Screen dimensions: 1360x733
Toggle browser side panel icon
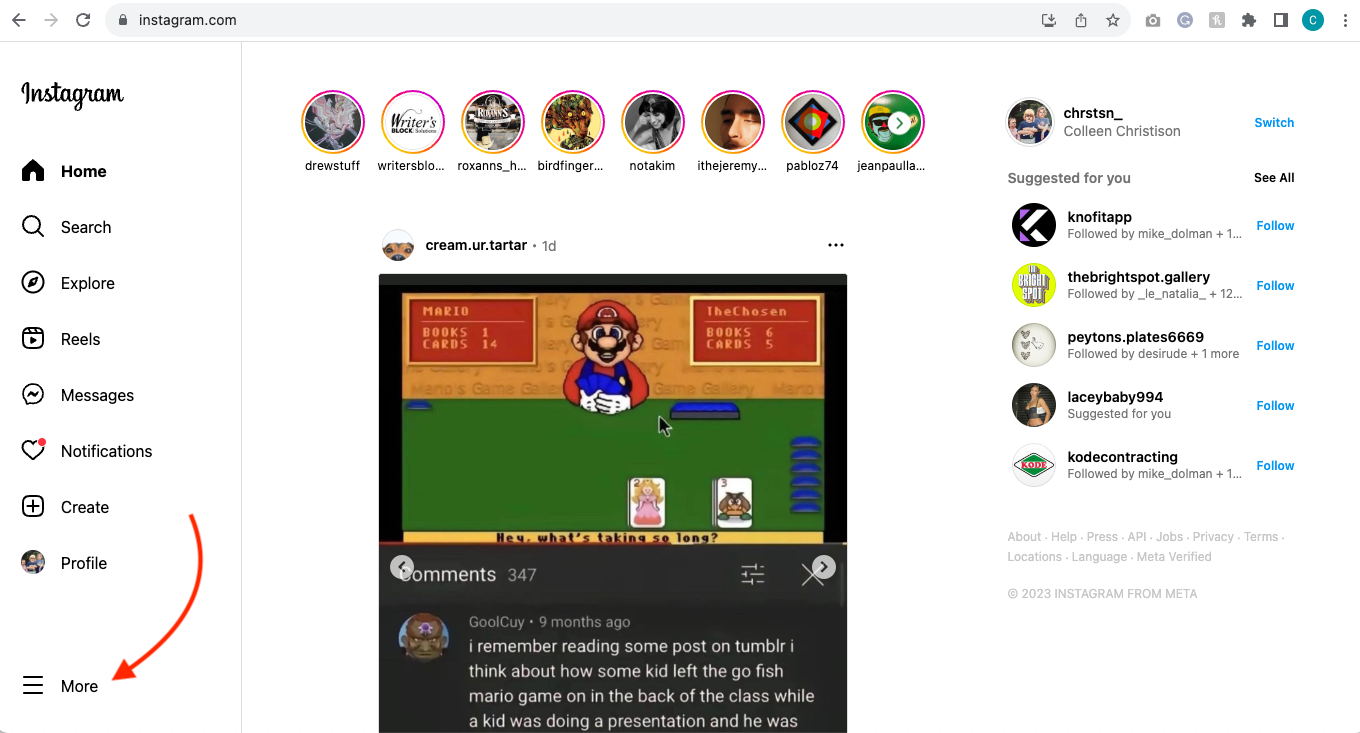(1280, 20)
